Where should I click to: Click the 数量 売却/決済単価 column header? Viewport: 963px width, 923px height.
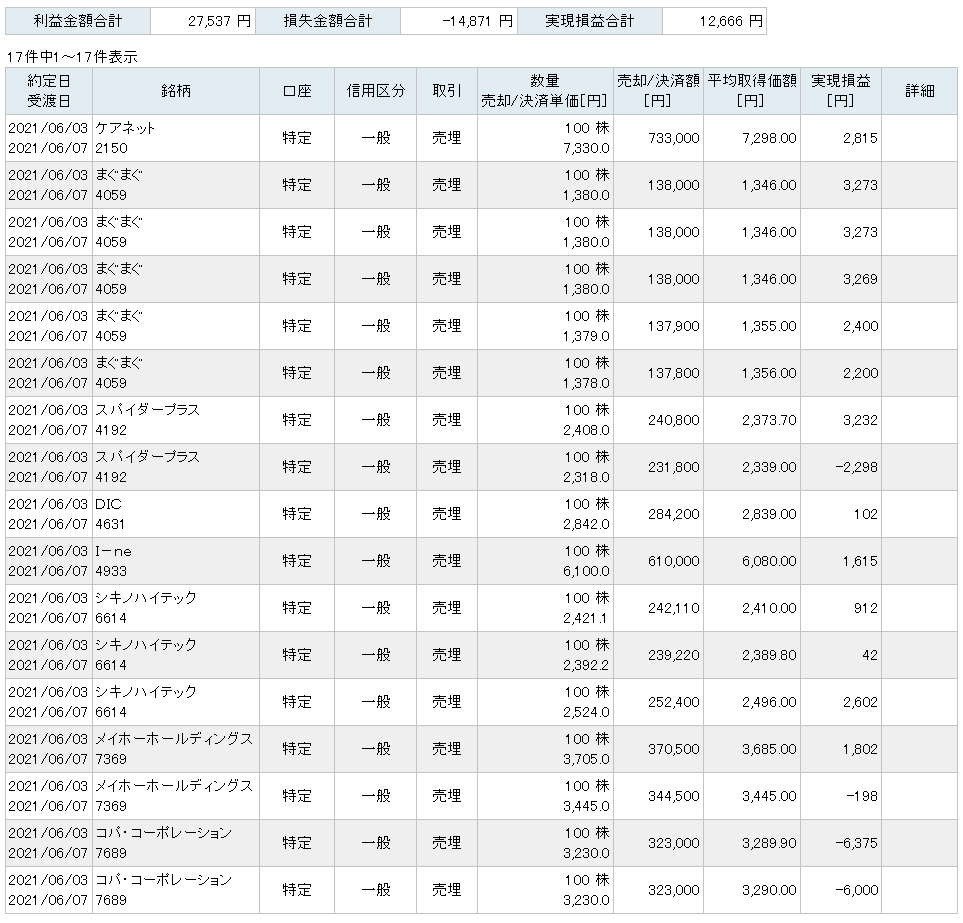(x=545, y=91)
